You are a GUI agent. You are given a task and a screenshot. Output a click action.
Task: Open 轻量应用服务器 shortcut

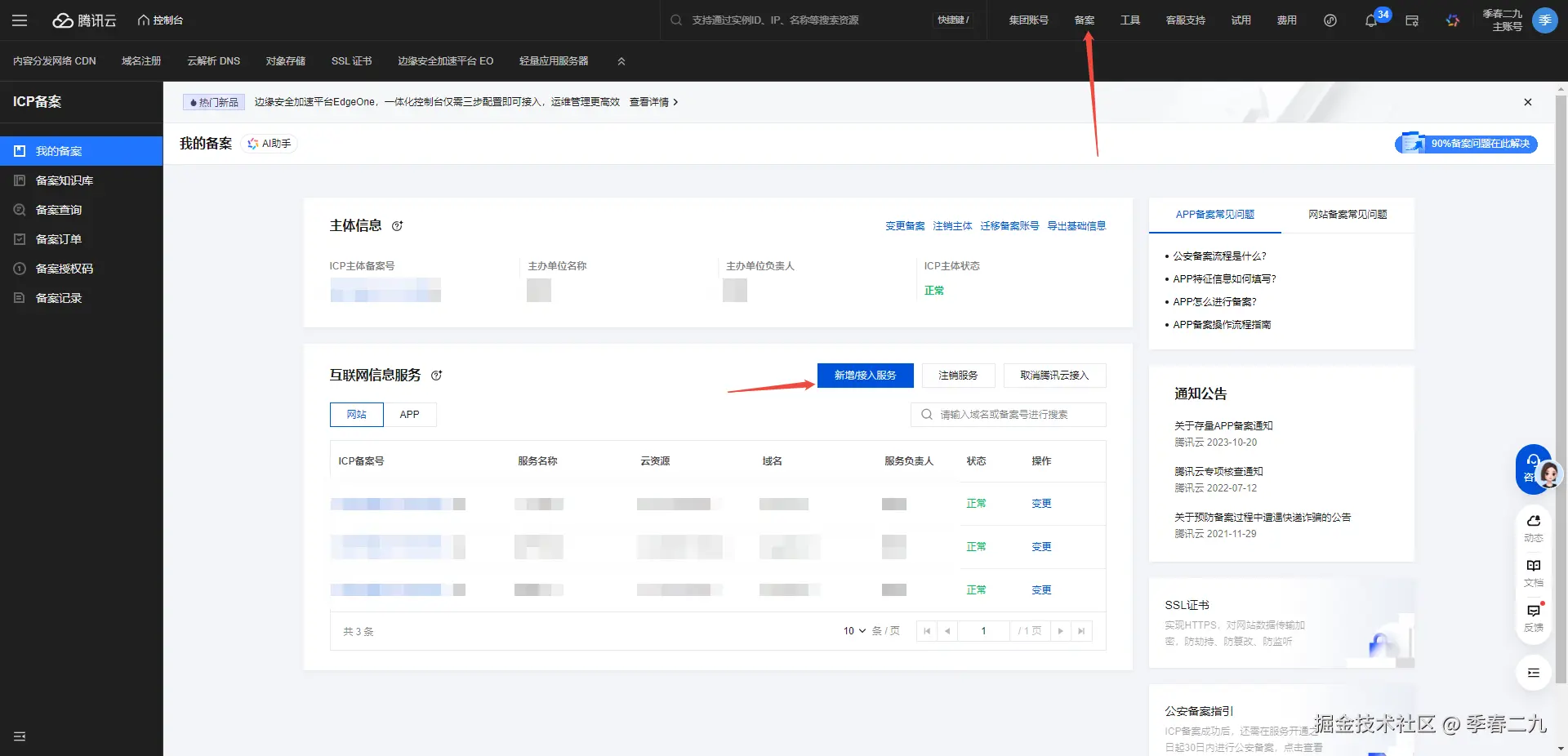tap(554, 61)
